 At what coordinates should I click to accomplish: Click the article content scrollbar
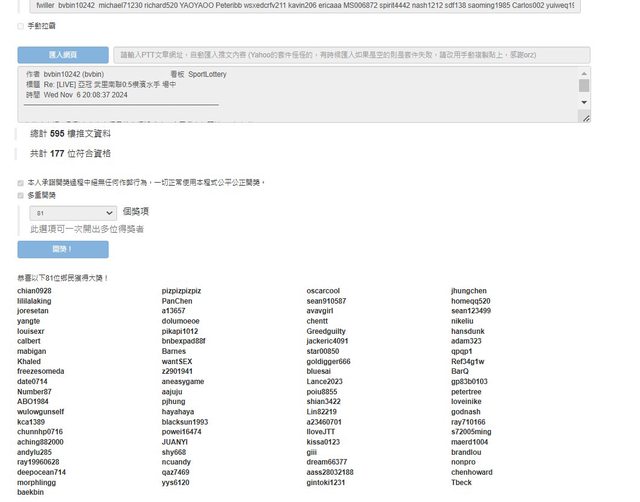[x=584, y=96]
